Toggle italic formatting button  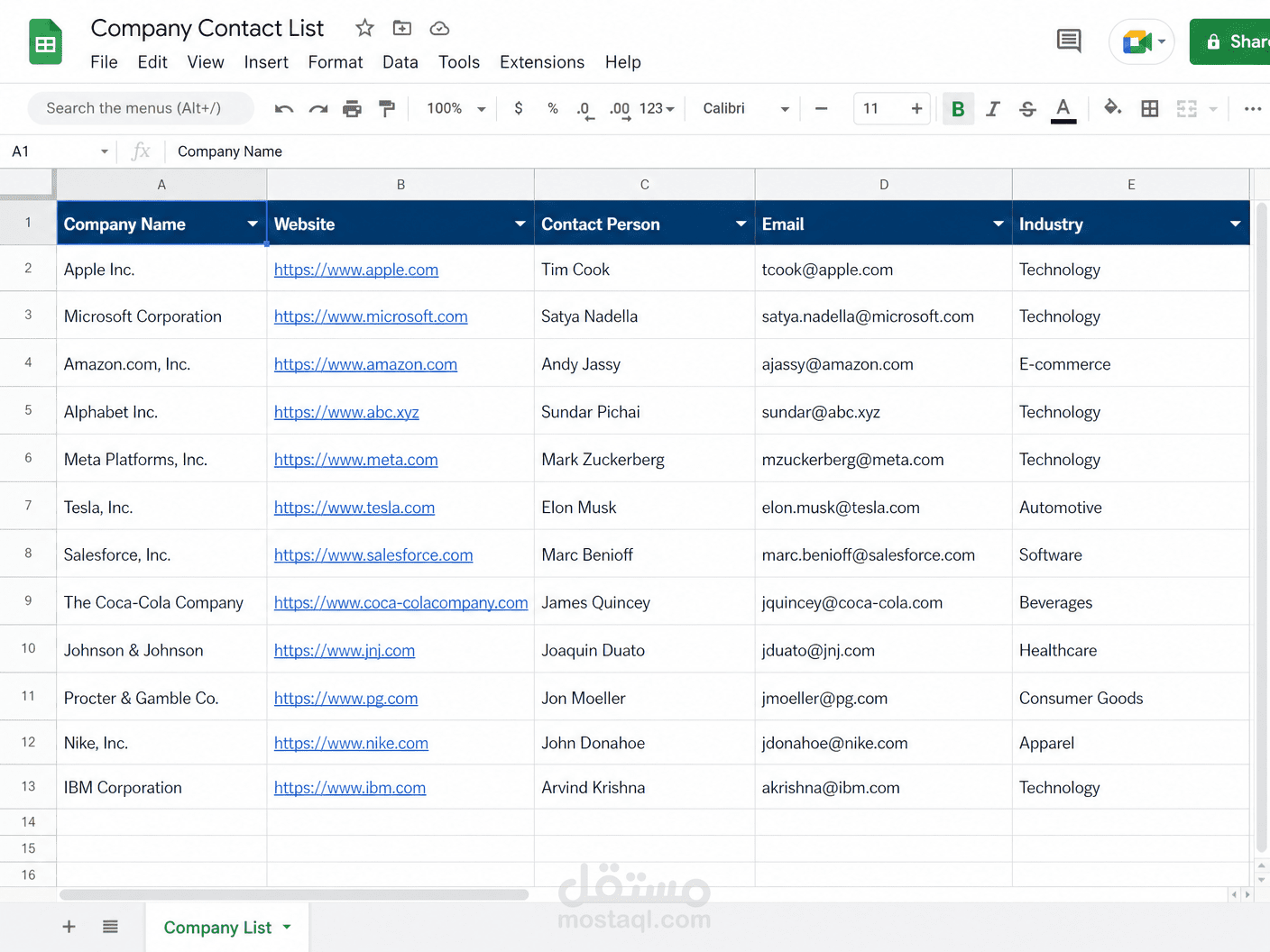click(x=993, y=109)
